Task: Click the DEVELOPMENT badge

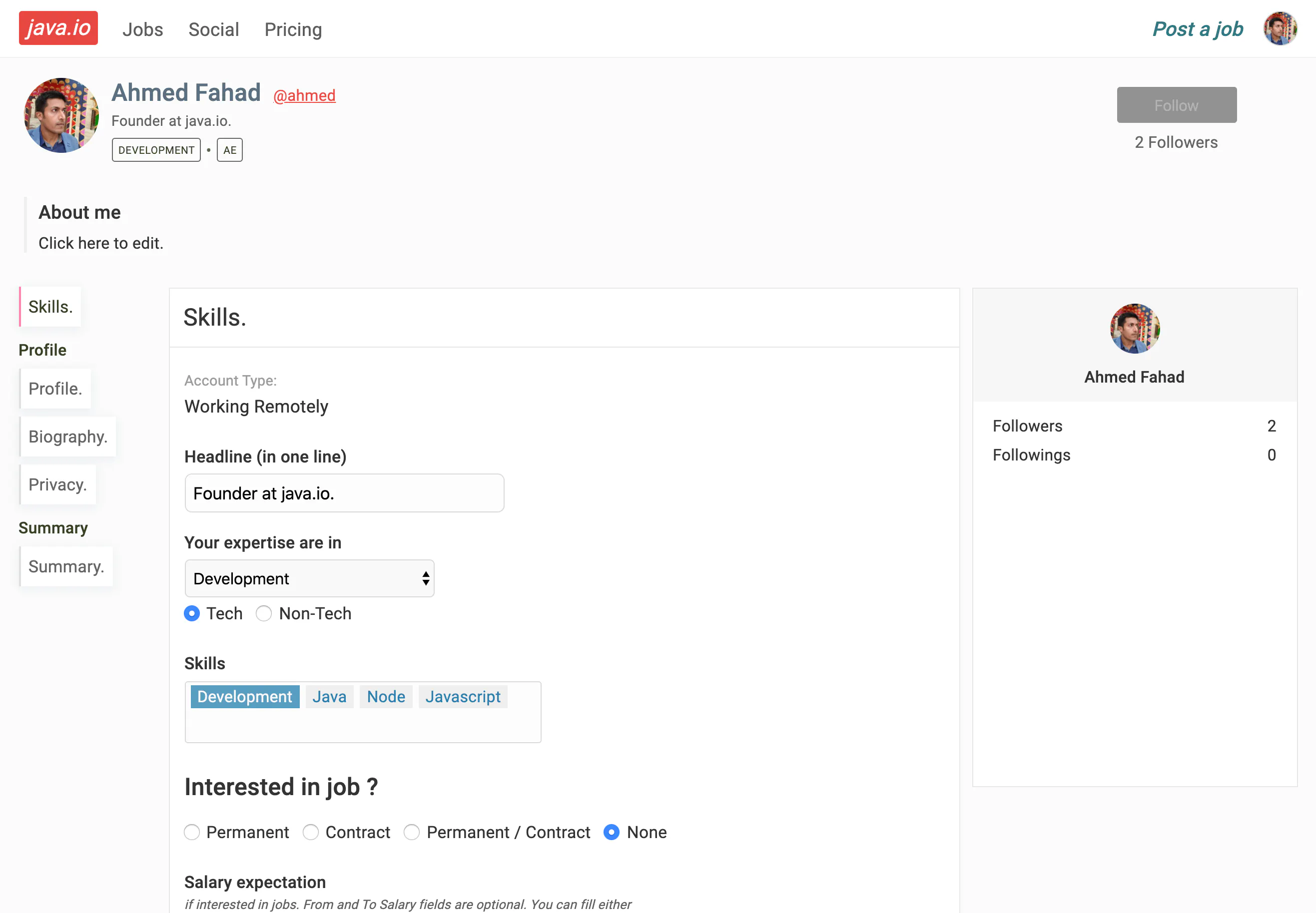Action: (x=156, y=150)
